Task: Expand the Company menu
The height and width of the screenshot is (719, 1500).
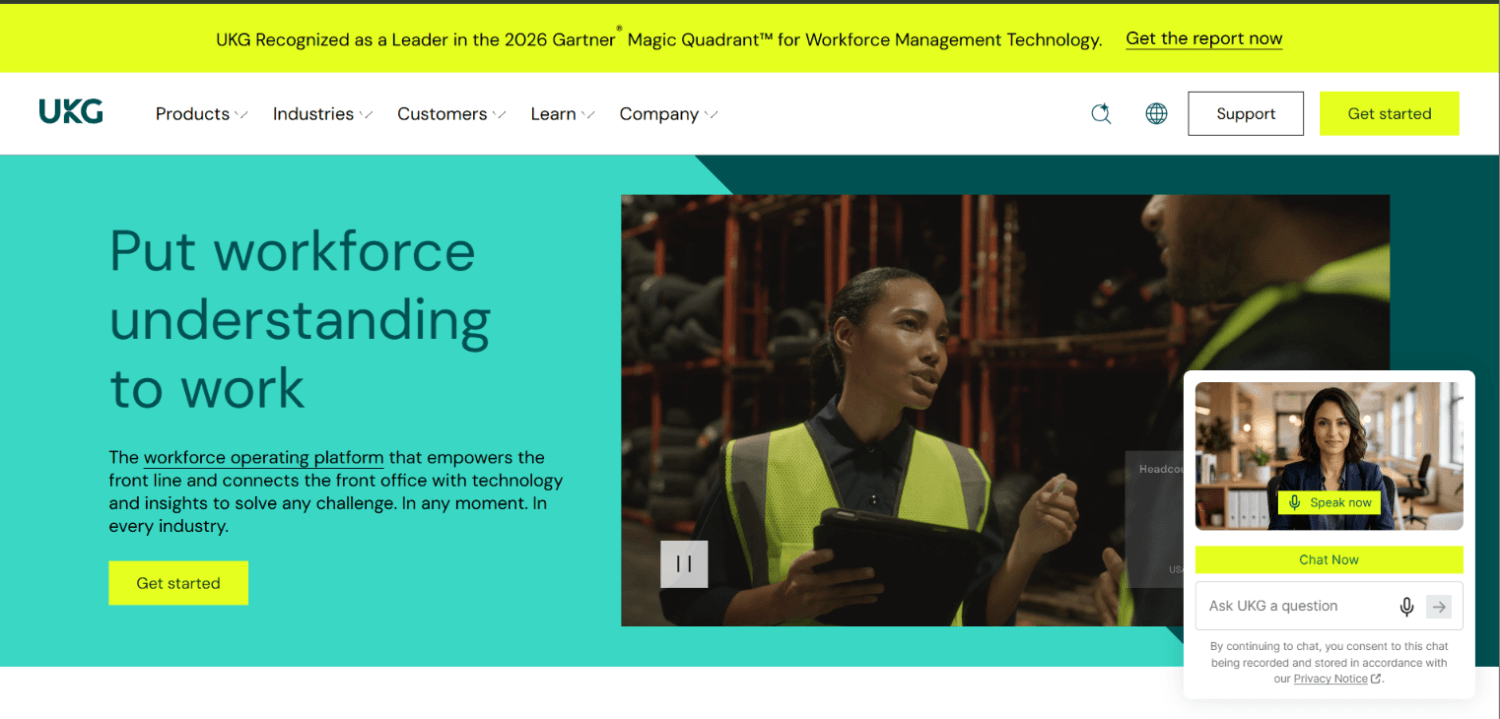Action: tap(669, 114)
